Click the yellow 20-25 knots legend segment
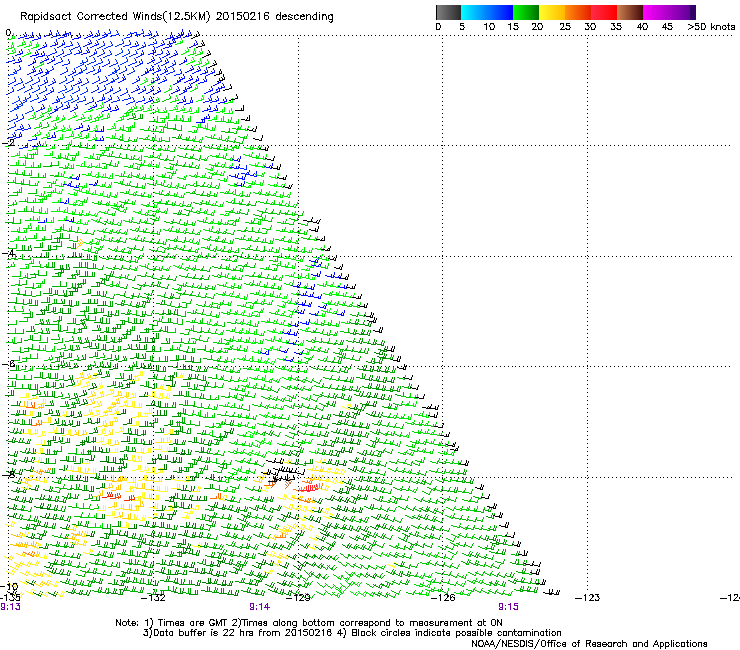The width and height of the screenshot is (740, 650). click(552, 12)
